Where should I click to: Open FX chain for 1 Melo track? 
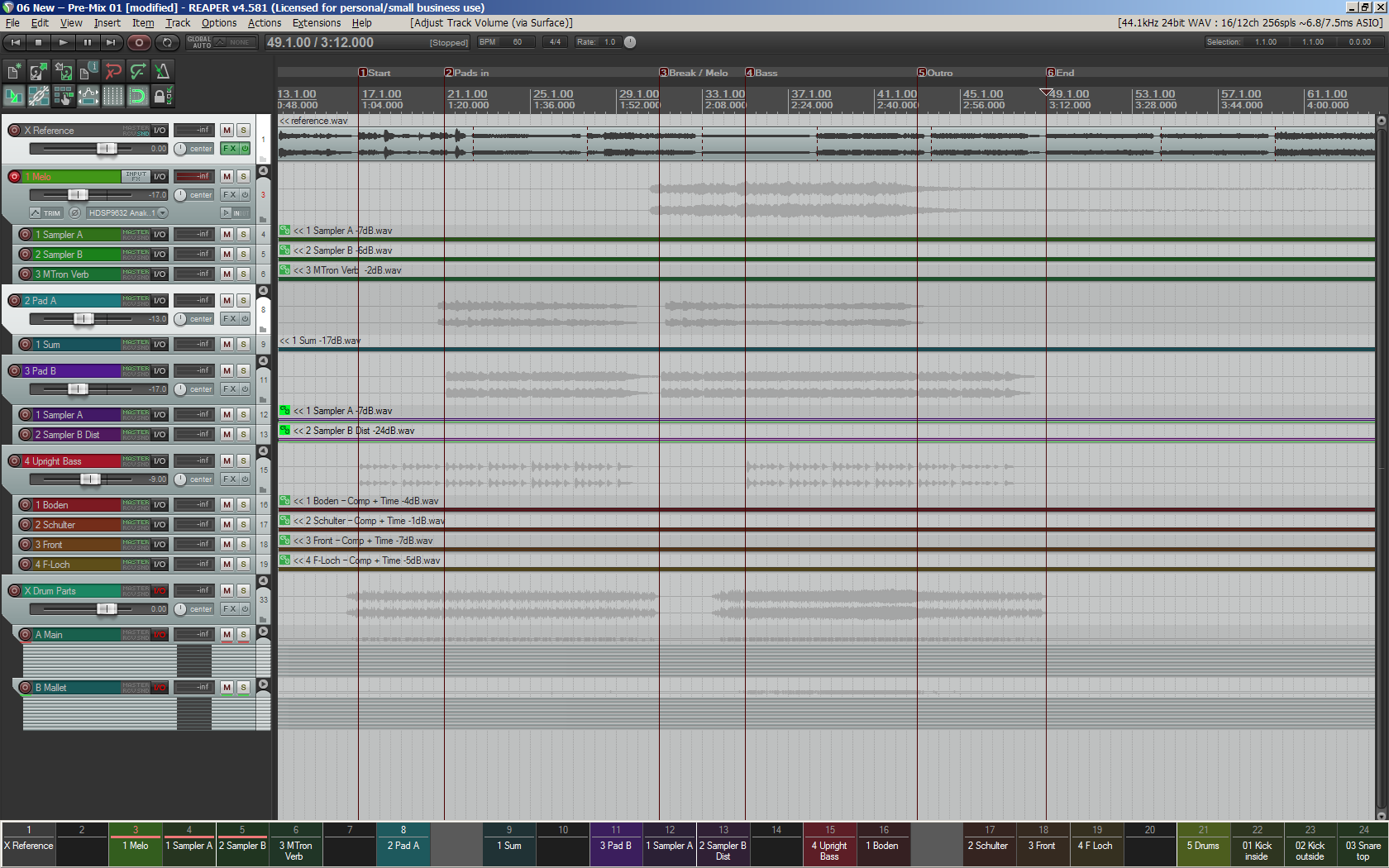230,195
